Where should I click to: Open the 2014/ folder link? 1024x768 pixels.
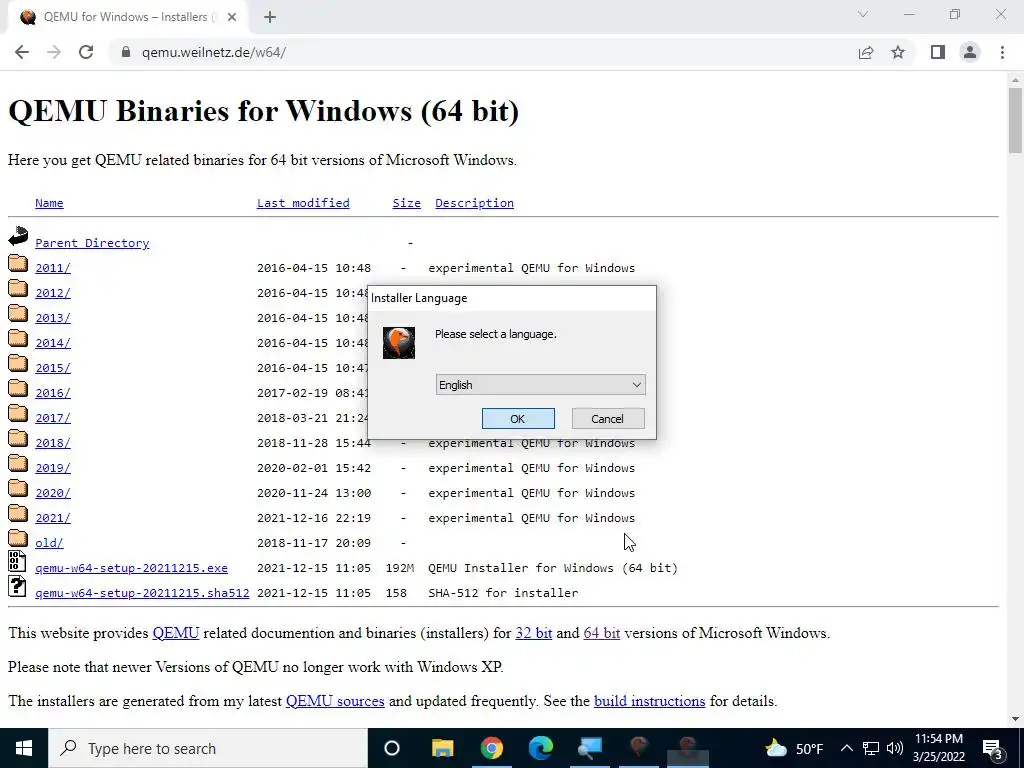click(53, 343)
